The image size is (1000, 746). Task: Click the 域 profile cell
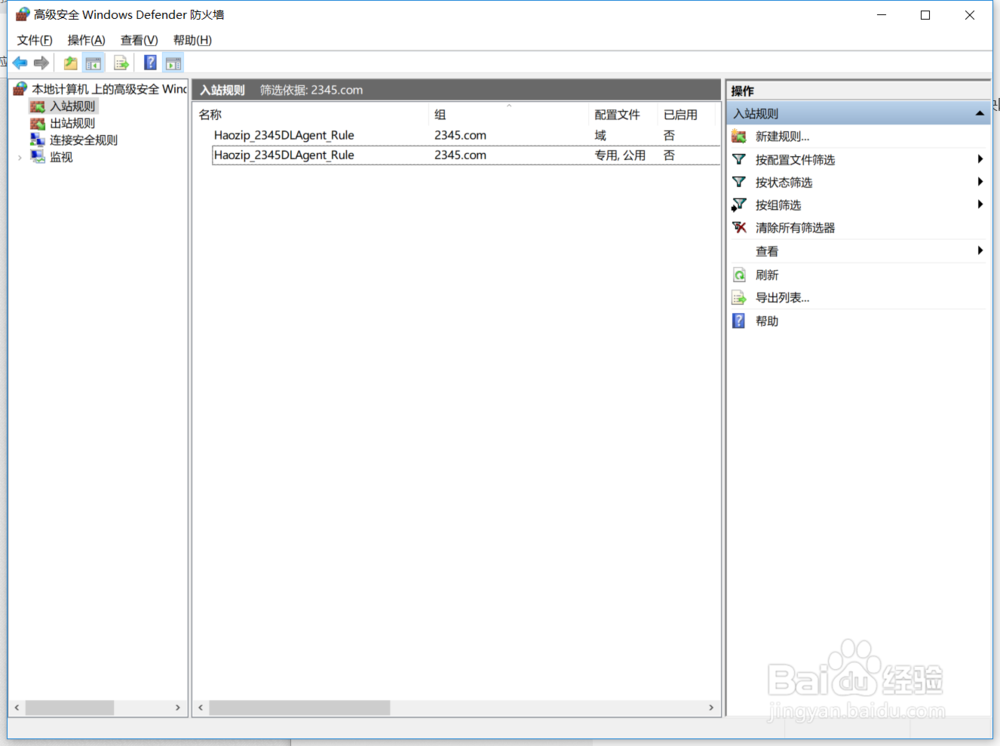pyautogui.click(x=600, y=135)
